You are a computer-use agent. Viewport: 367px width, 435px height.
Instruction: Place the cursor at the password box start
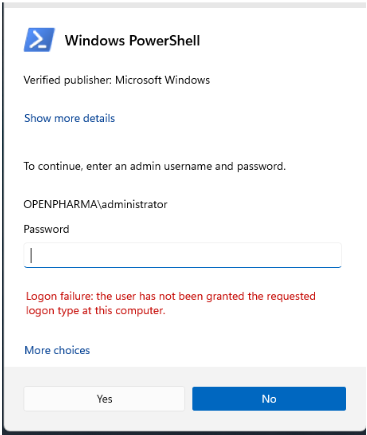(31, 255)
